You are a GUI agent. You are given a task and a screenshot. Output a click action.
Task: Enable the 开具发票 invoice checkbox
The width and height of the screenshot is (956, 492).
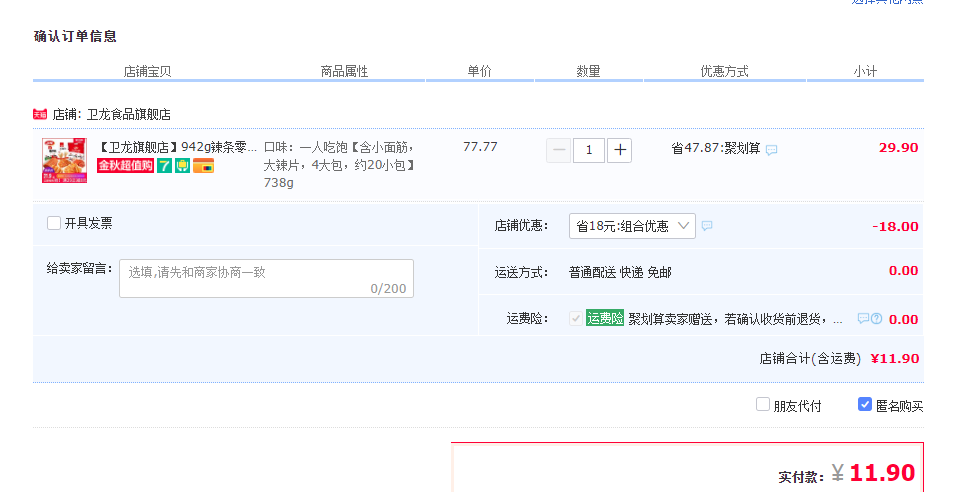coord(54,223)
